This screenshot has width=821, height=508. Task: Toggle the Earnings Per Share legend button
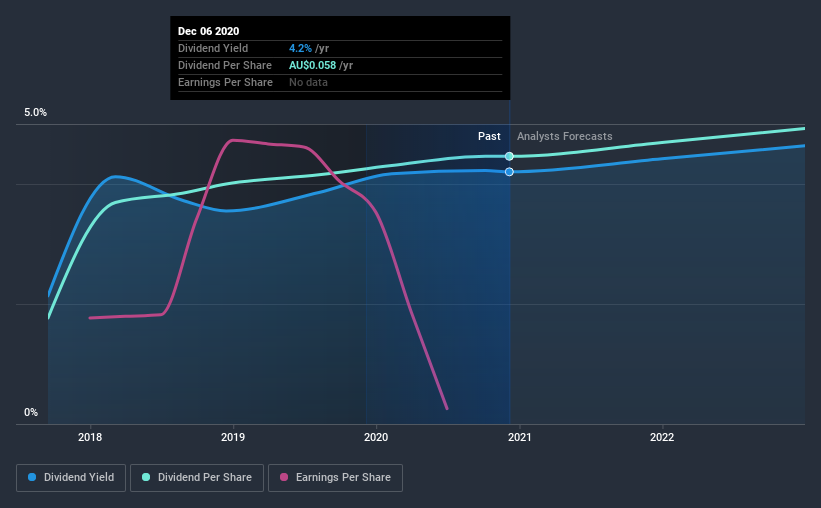point(335,478)
